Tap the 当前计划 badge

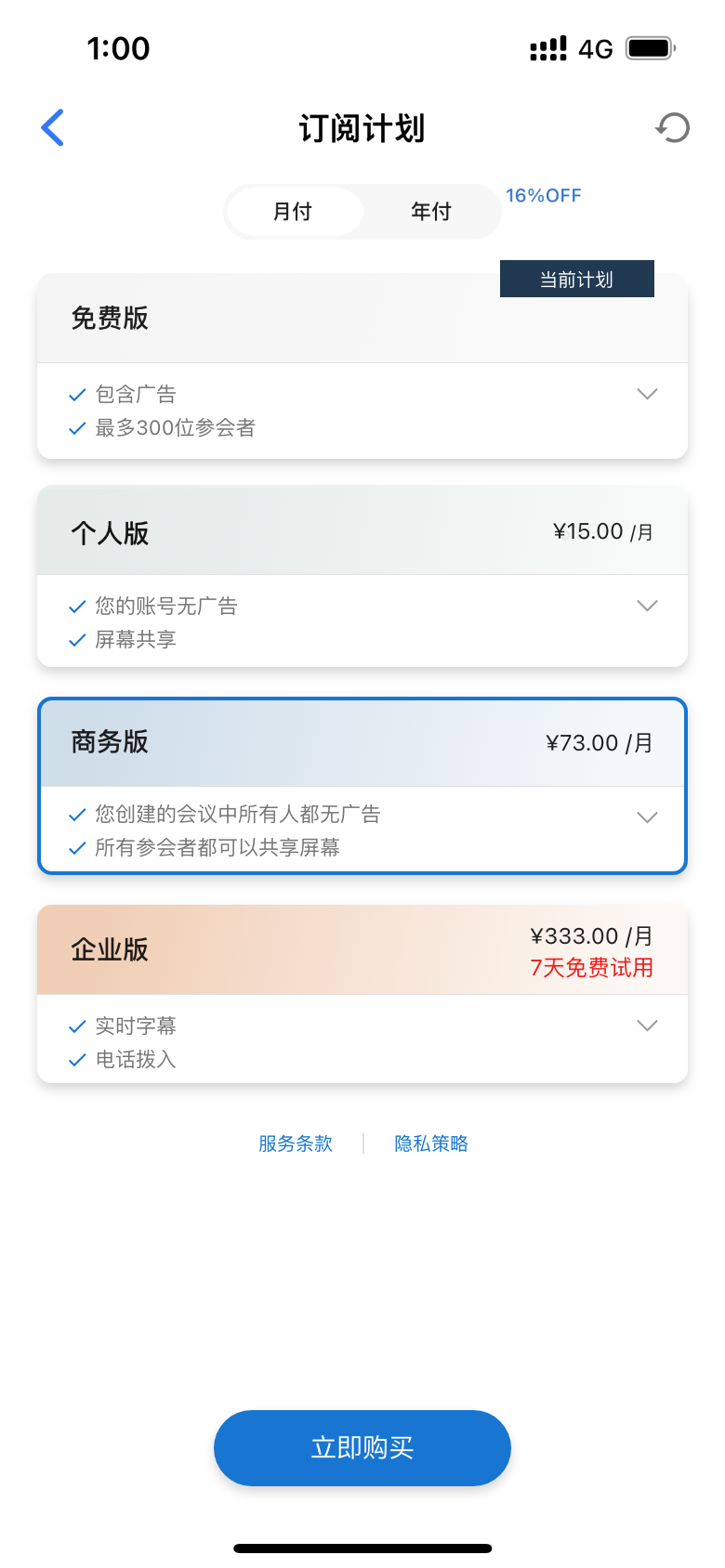tap(576, 280)
